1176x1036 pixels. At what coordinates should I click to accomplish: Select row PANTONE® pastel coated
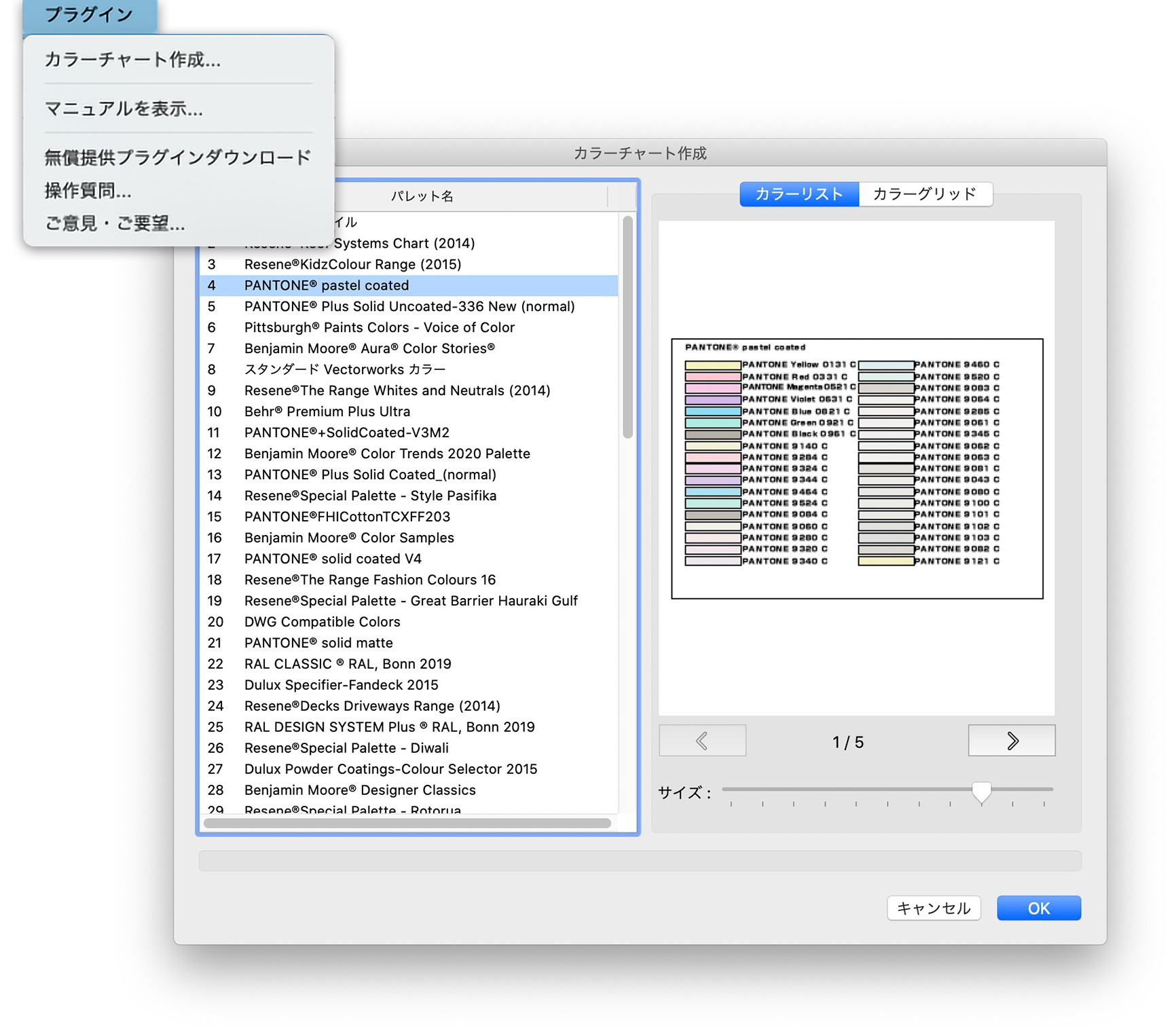point(409,286)
